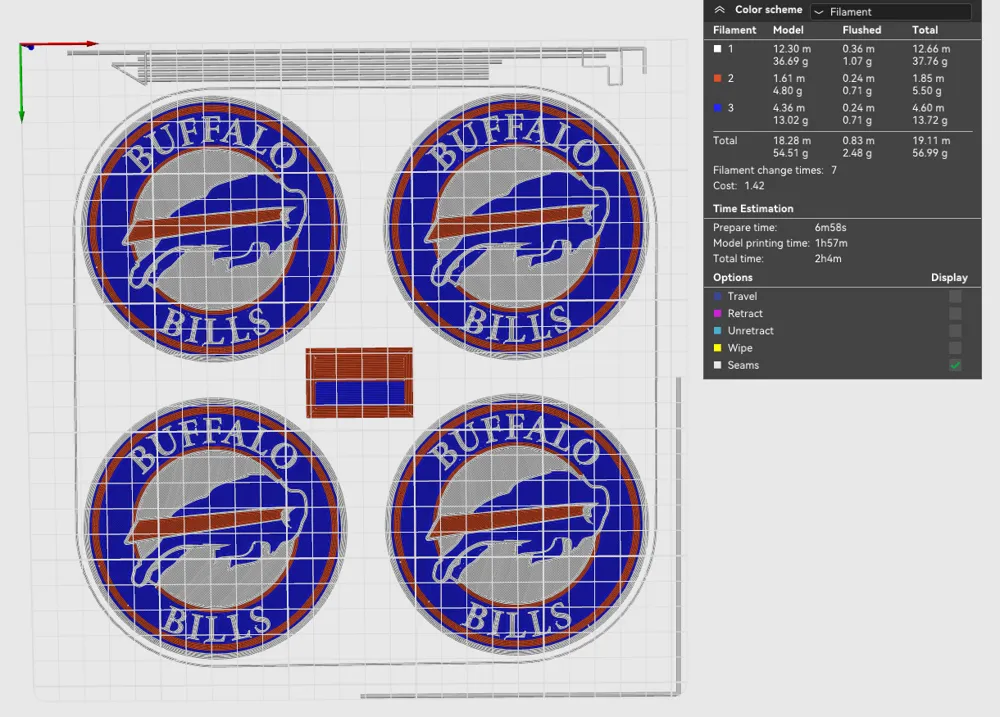Enable the Wipe display checkbox
Screen dimensions: 1000x717
(955, 347)
